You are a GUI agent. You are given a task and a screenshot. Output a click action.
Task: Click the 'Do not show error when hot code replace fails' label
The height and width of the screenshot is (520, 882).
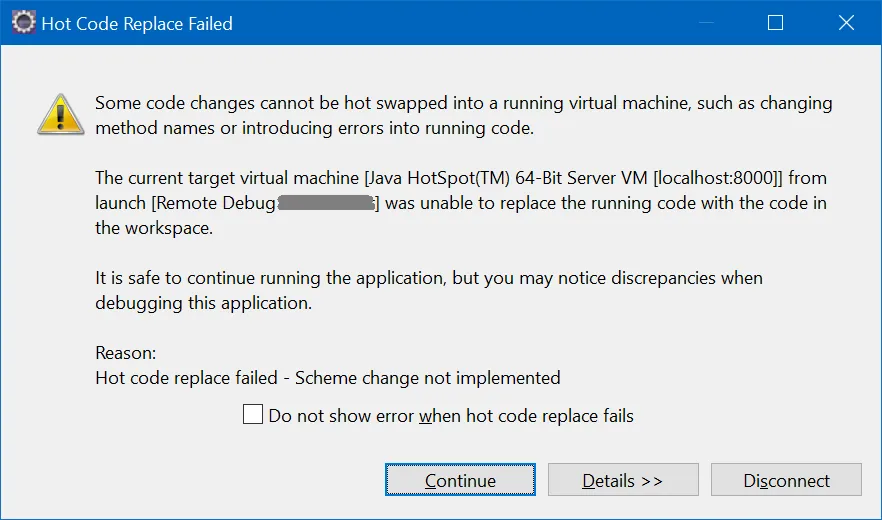450,415
